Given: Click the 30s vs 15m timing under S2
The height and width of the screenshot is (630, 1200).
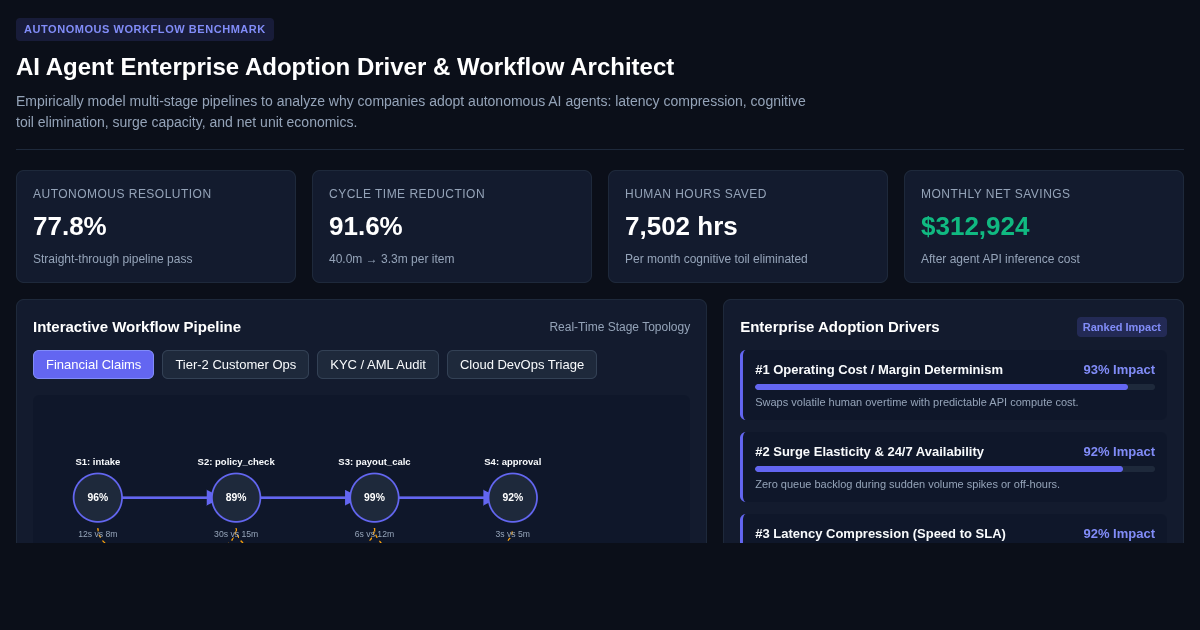Looking at the screenshot, I should [x=236, y=534].
